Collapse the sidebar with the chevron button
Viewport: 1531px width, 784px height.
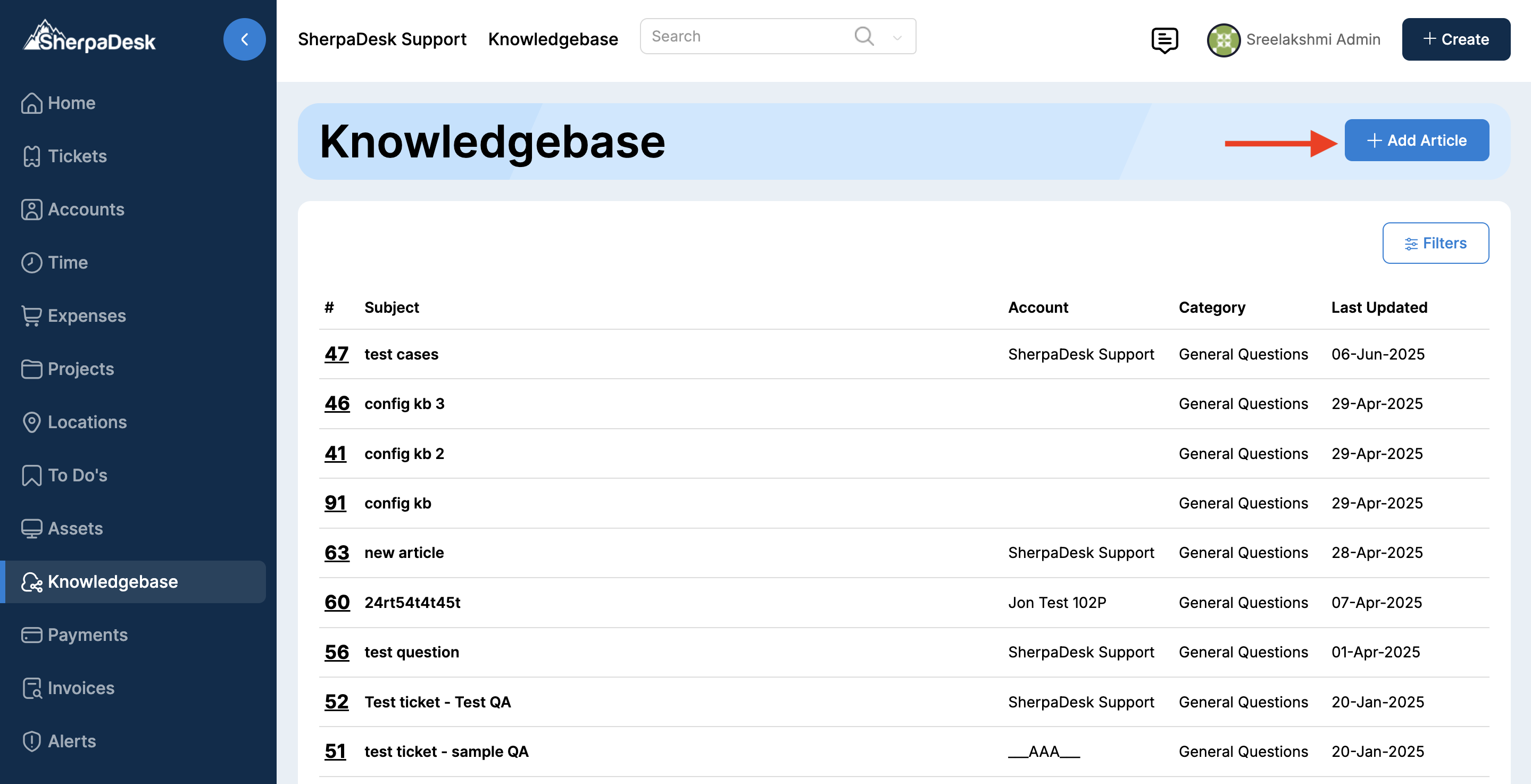pos(244,39)
